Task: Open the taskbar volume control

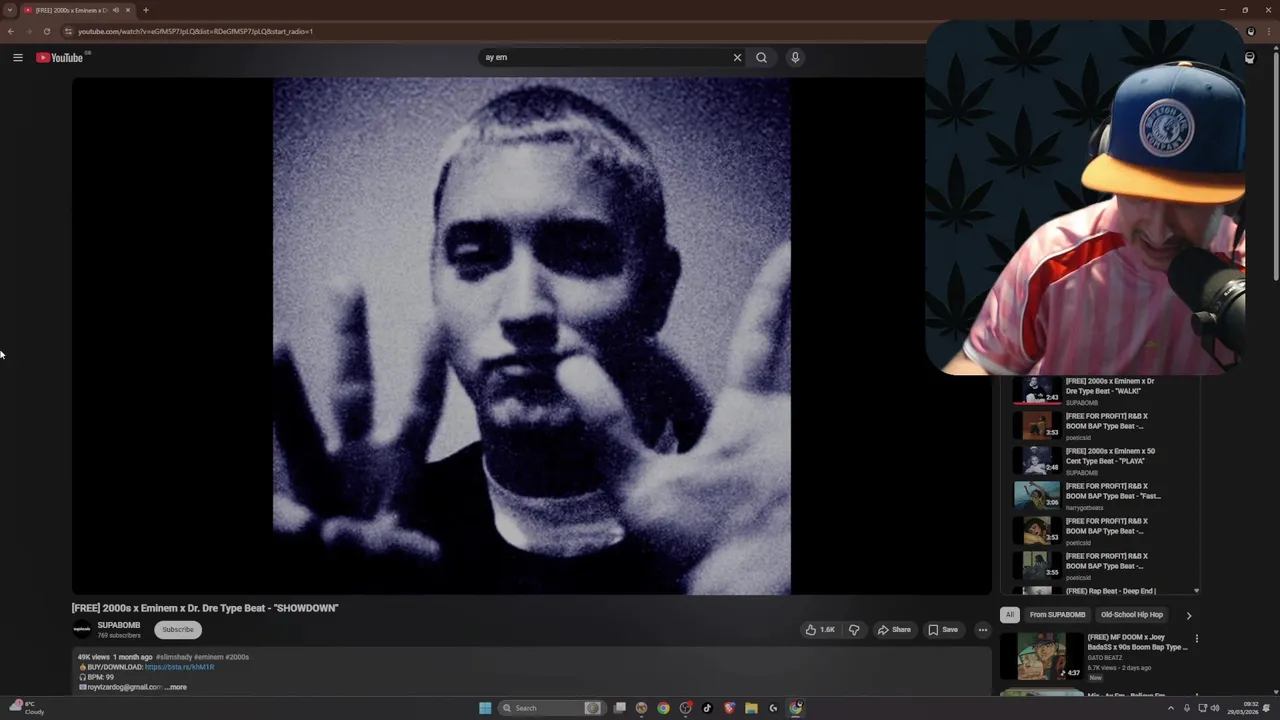Action: [1215, 708]
